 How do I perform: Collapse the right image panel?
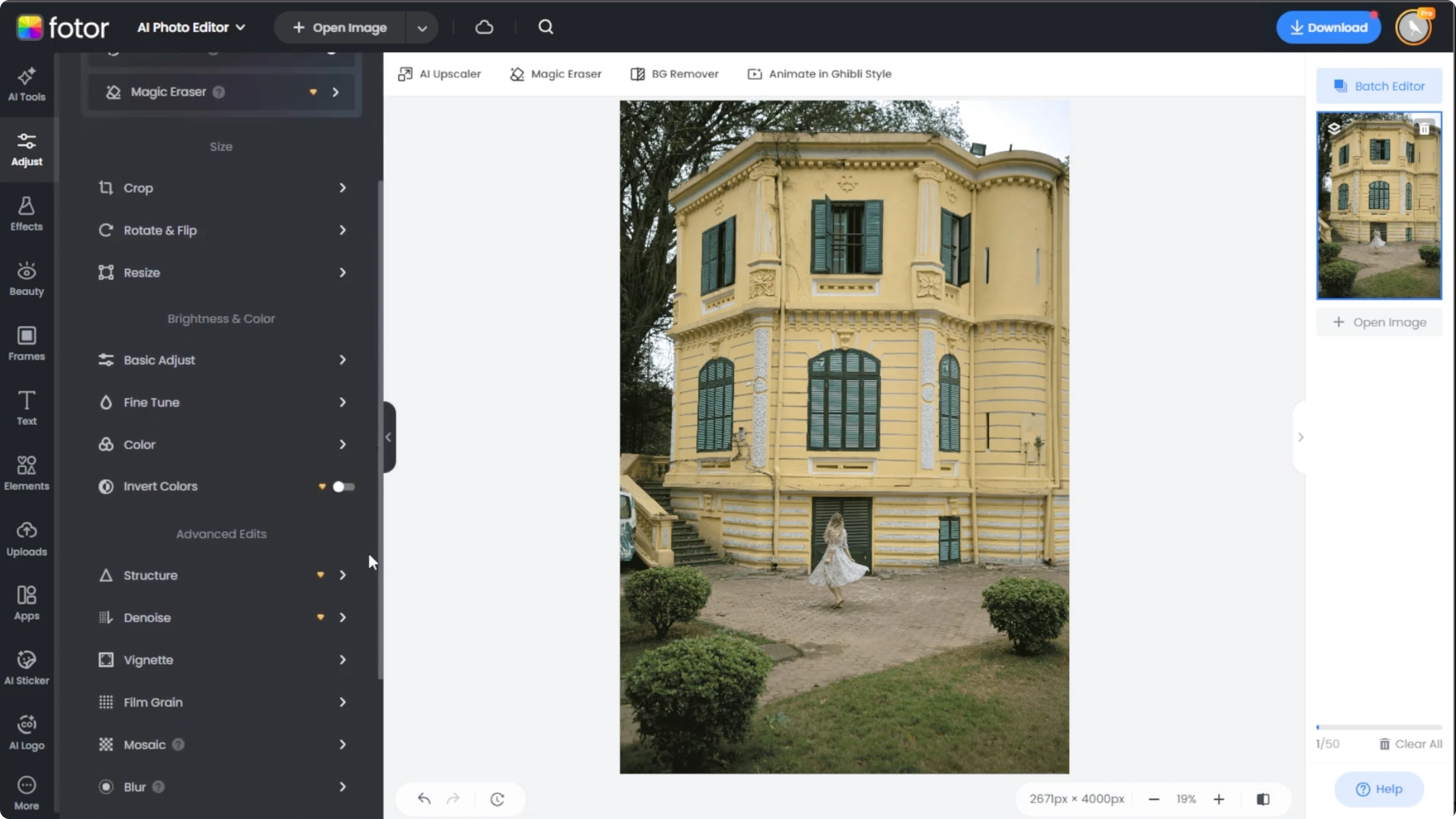[1300, 437]
